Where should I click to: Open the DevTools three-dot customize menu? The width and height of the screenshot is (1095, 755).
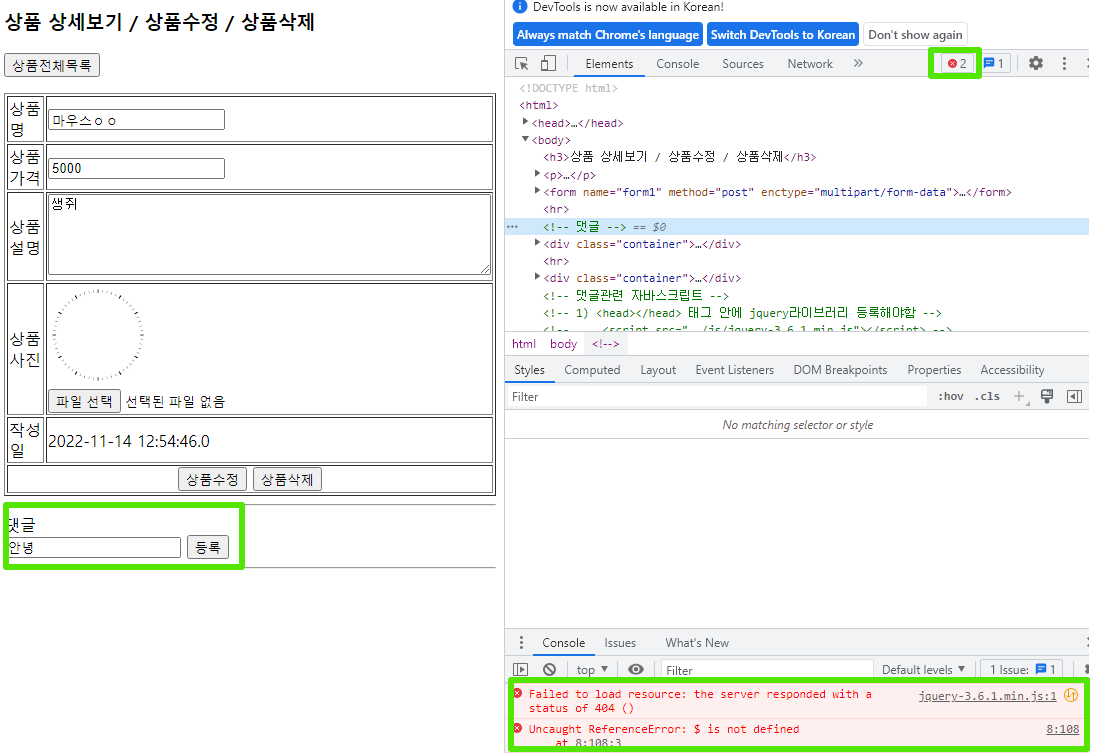tap(1064, 64)
